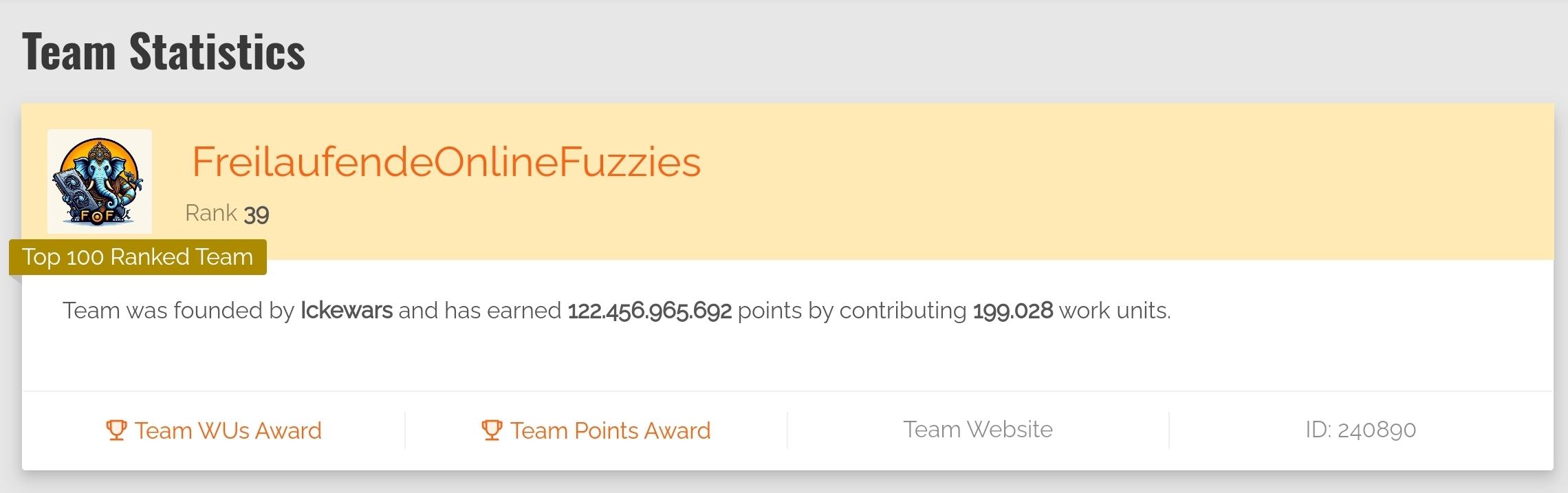This screenshot has height=493, width=1568.
Task: Click the trophy icon beside Team Points Award
Action: pos(492,430)
